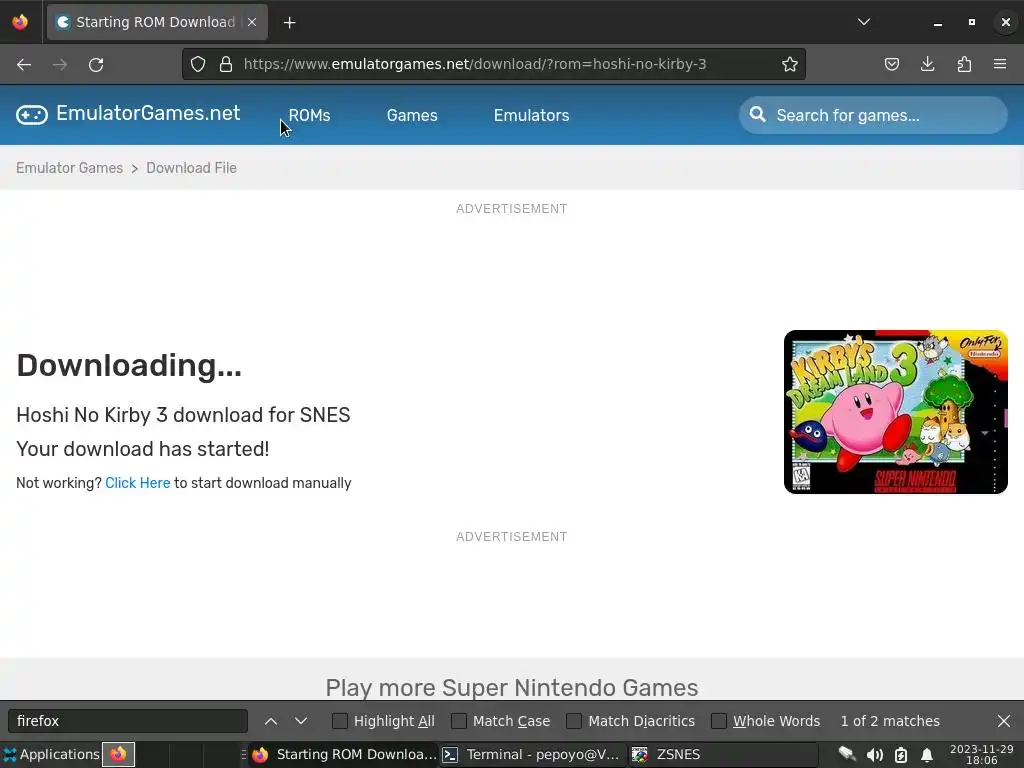
Task: Click 'Hoshi No Kirby 3 download for SNES' text
Action: pyautogui.click(x=184, y=415)
